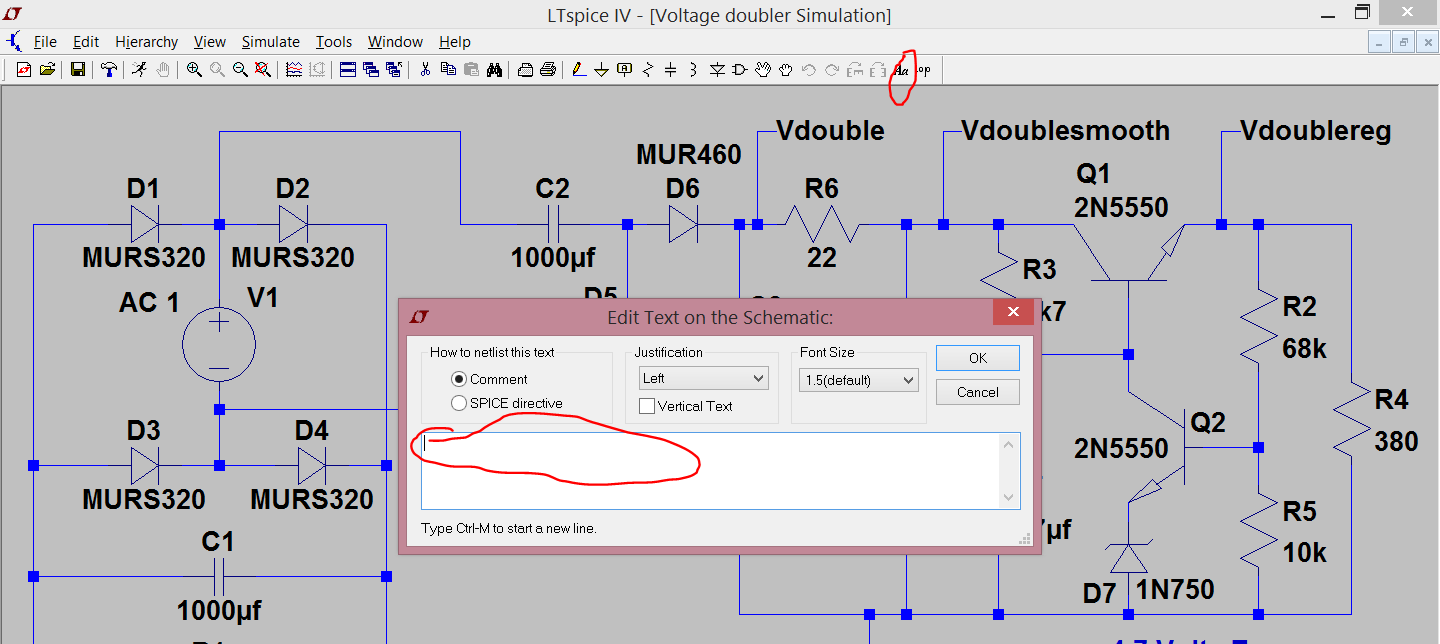The width and height of the screenshot is (1440, 644).
Task: Click the Copy toolbar icon
Action: point(448,69)
